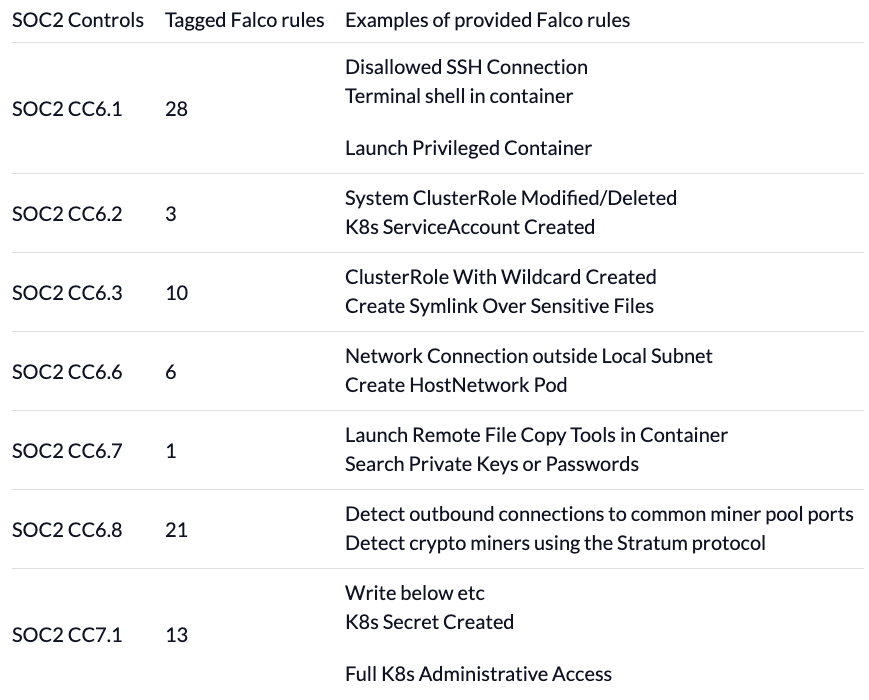Click K8s ServiceAccount Created rule
Screen dimensions: 869x700
(470, 227)
